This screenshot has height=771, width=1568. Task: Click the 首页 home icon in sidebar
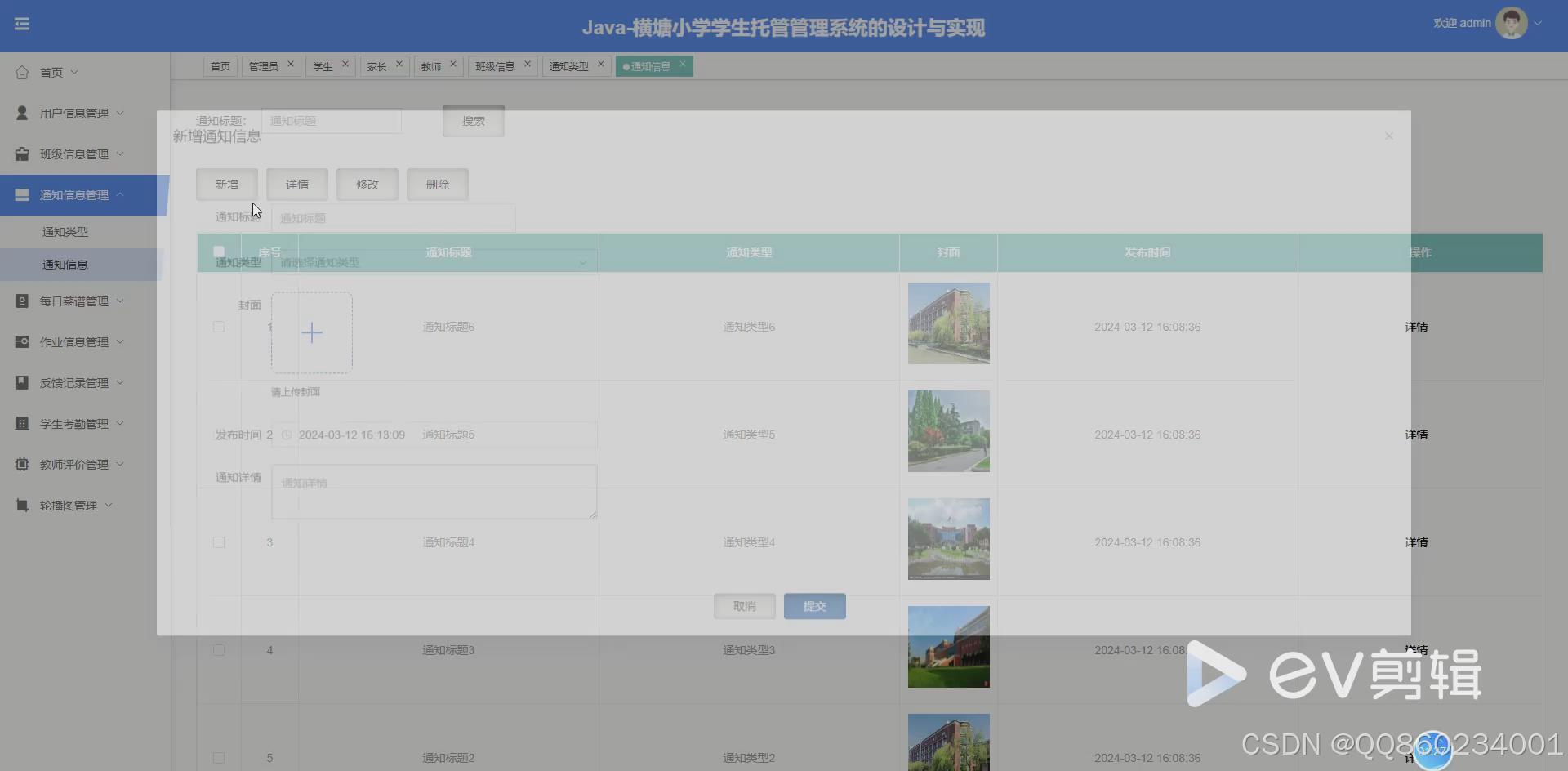point(22,73)
